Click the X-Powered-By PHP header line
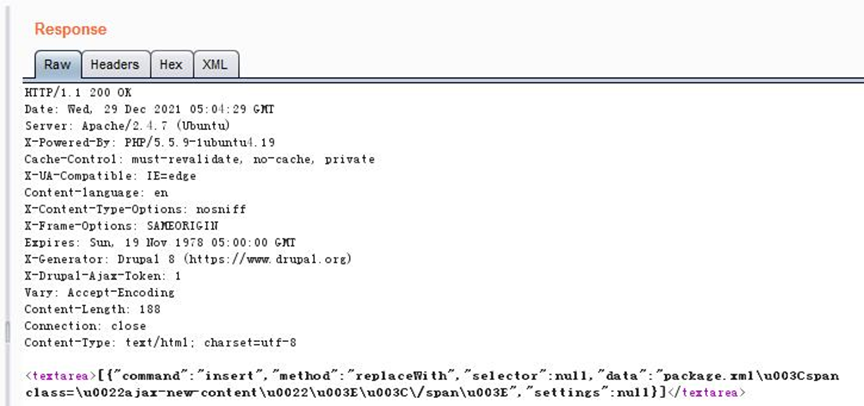The image size is (864, 406). [150, 143]
